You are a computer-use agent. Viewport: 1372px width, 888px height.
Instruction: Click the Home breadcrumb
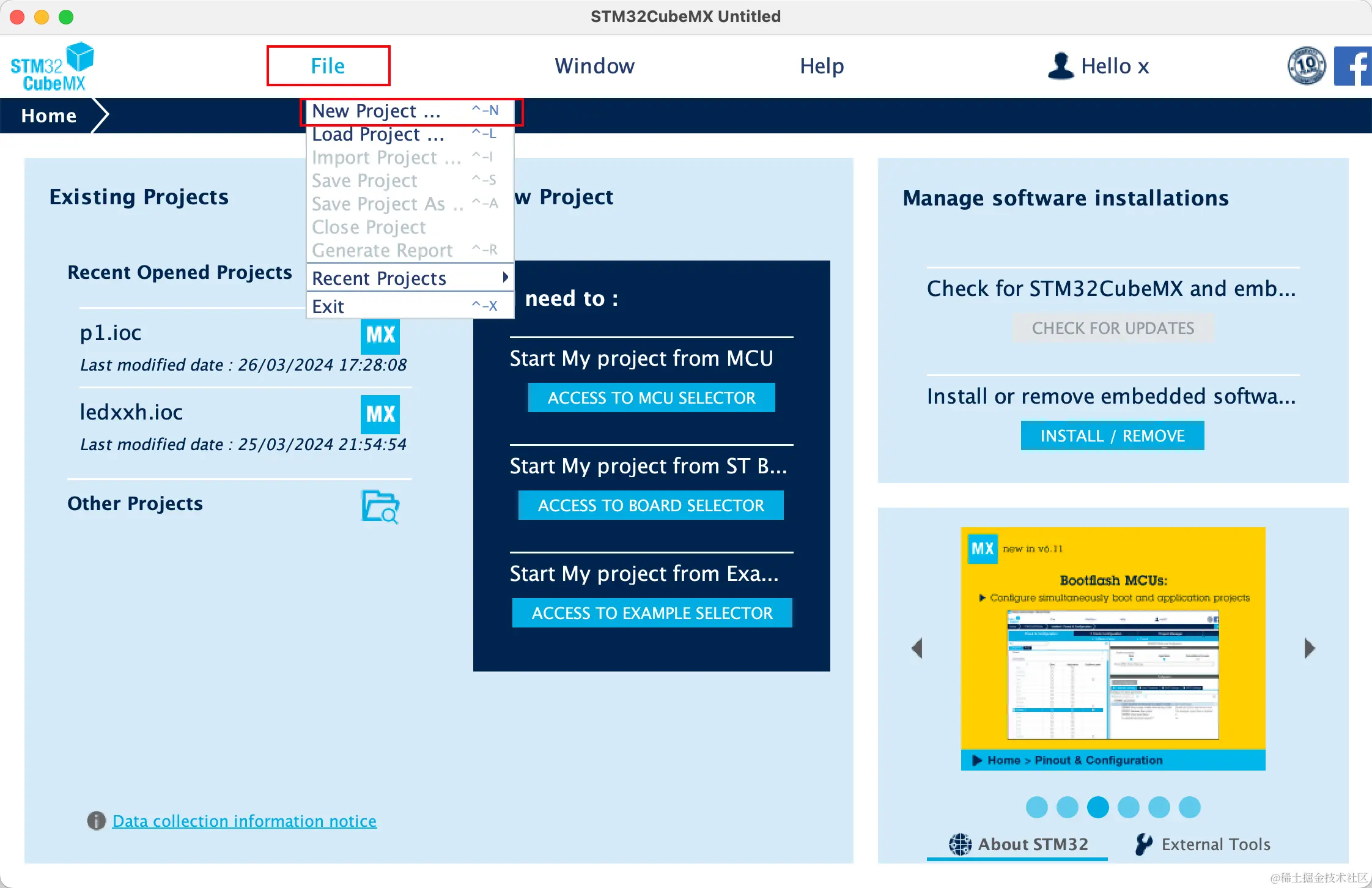(49, 116)
